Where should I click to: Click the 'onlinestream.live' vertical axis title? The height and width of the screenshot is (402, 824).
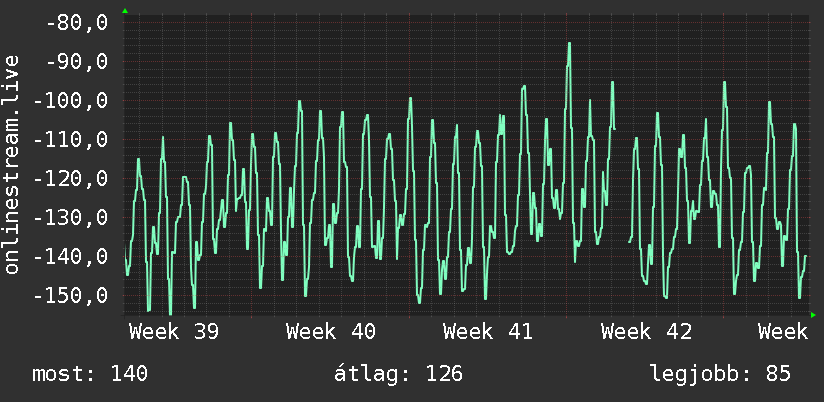click(x=12, y=164)
